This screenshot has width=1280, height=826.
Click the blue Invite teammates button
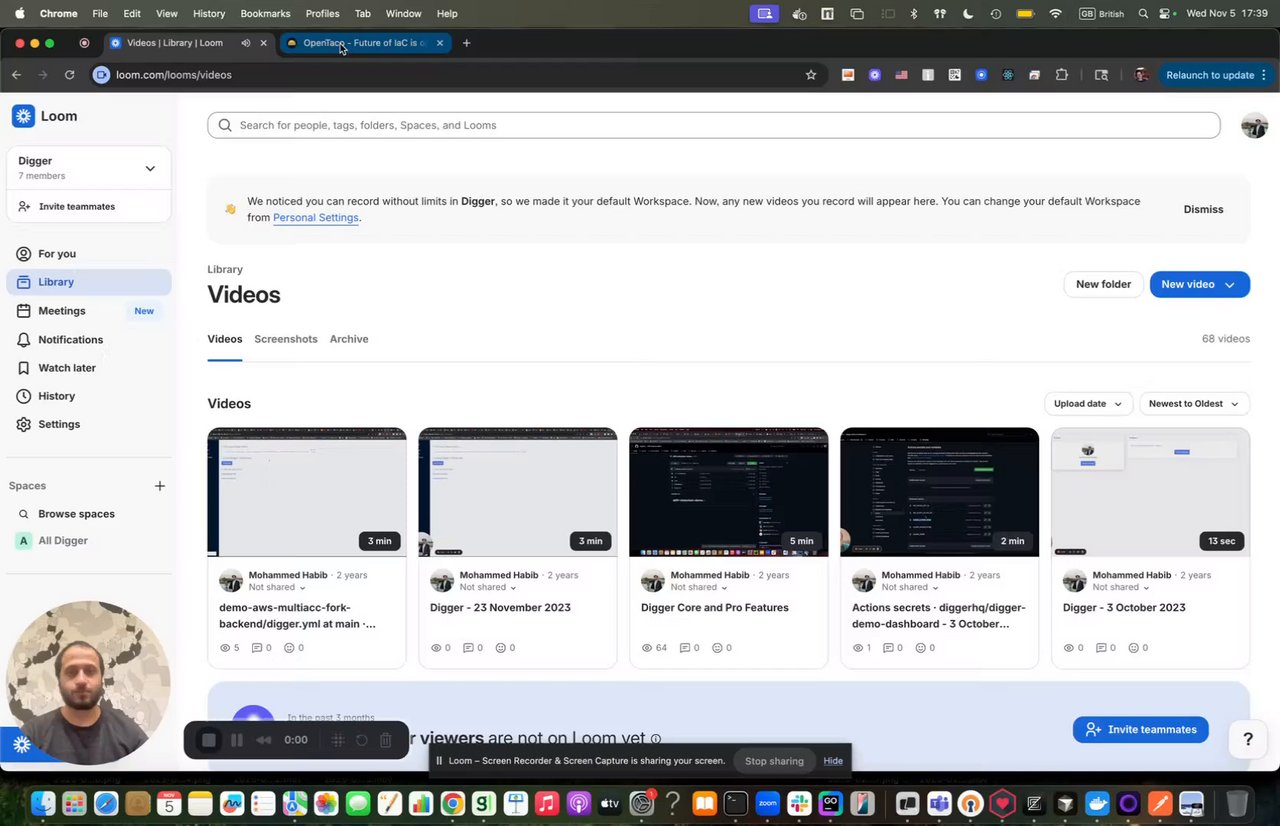[1141, 729]
